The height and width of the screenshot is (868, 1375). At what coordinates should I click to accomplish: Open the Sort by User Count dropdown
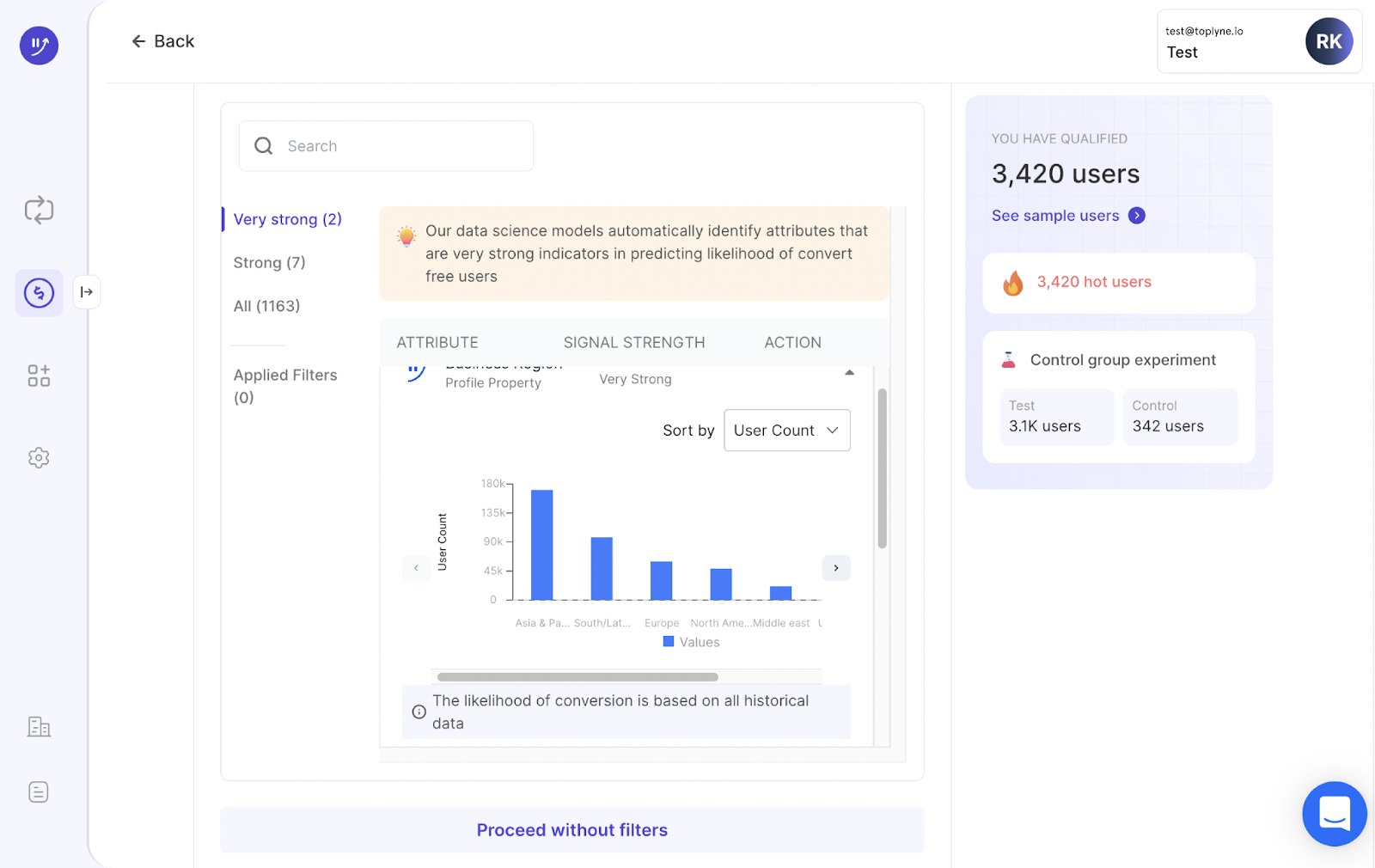(786, 431)
